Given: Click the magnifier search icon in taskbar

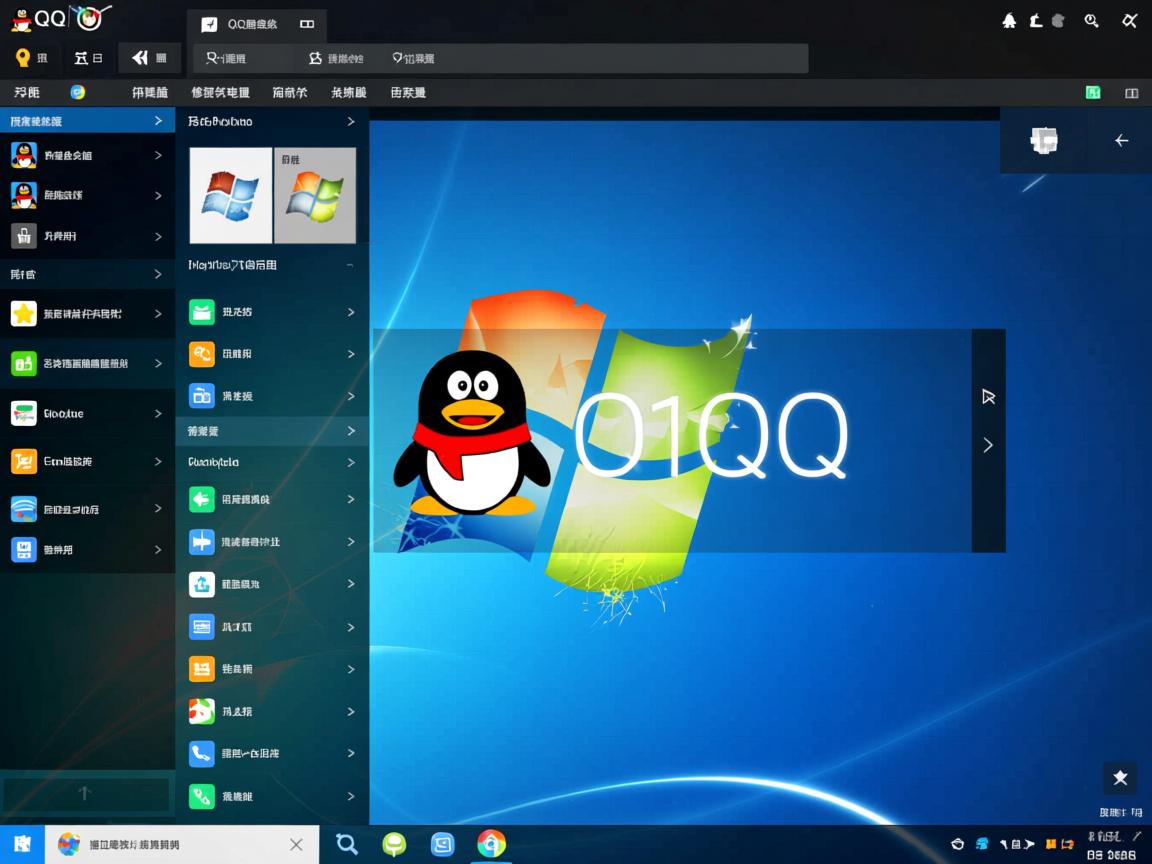Looking at the screenshot, I should coord(347,844).
